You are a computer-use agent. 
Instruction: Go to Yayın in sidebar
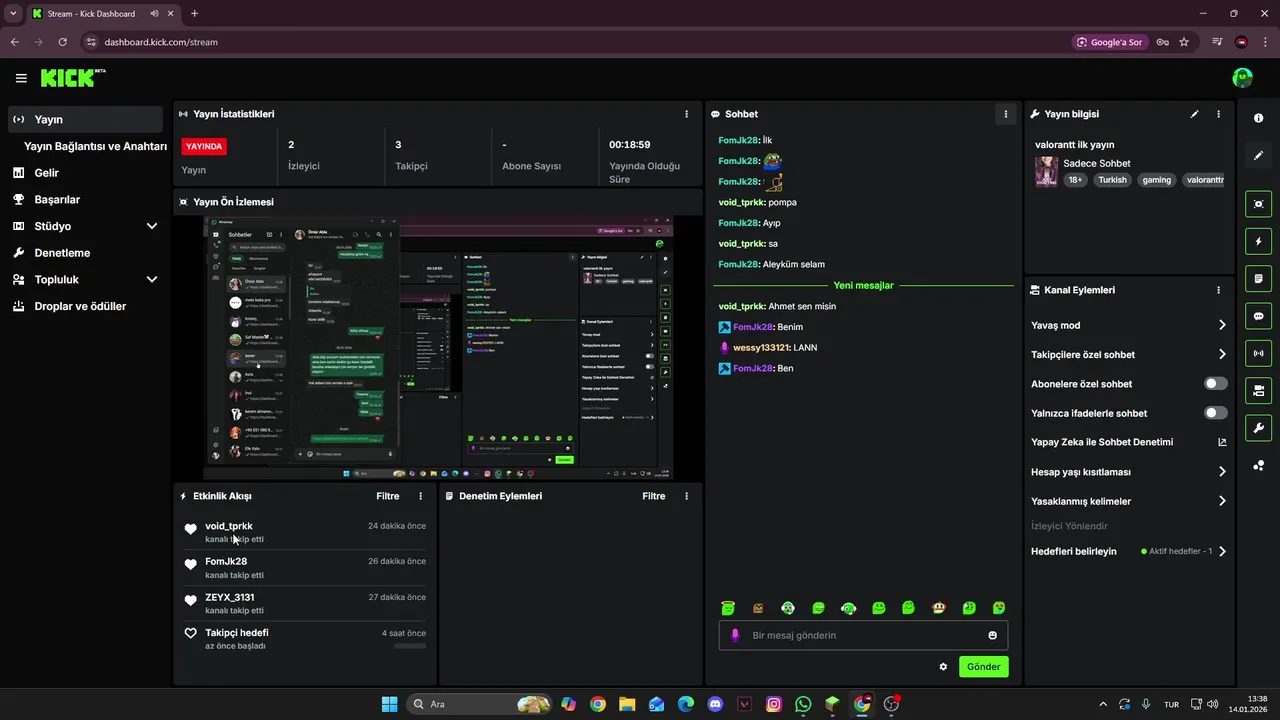pos(85,119)
